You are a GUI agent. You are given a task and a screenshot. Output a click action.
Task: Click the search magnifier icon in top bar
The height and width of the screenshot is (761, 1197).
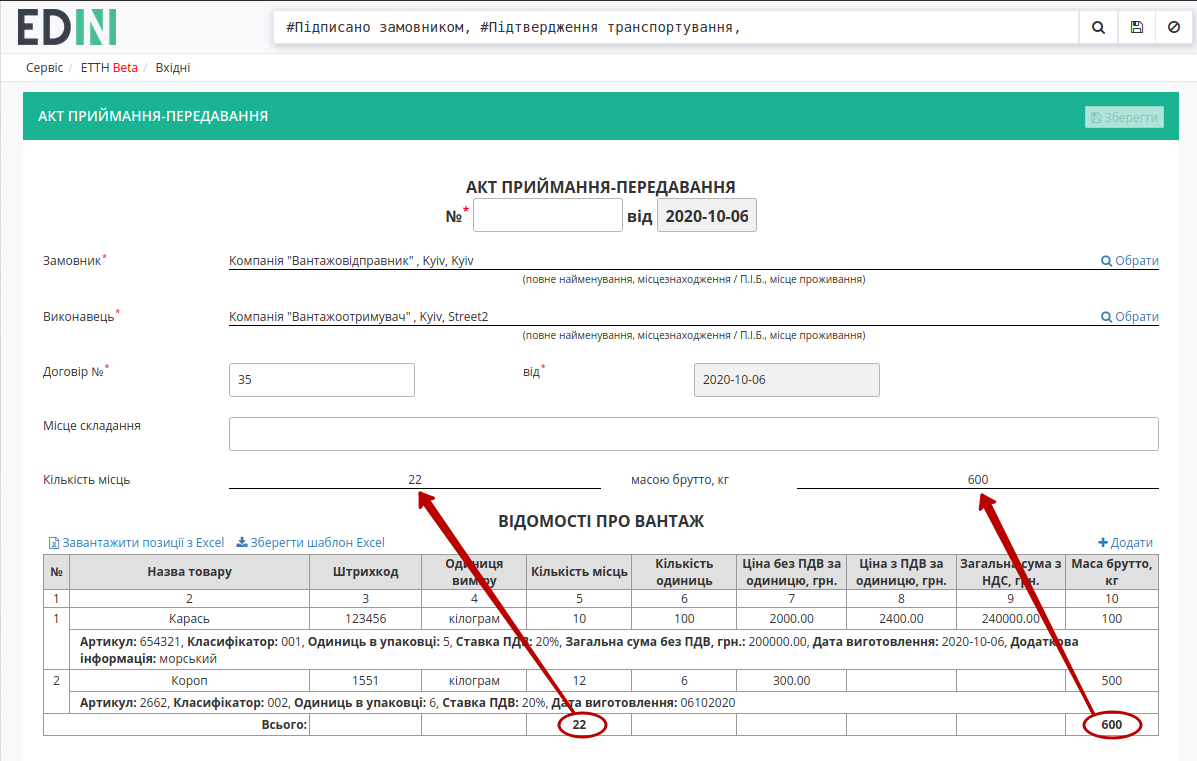pyautogui.click(x=1098, y=27)
